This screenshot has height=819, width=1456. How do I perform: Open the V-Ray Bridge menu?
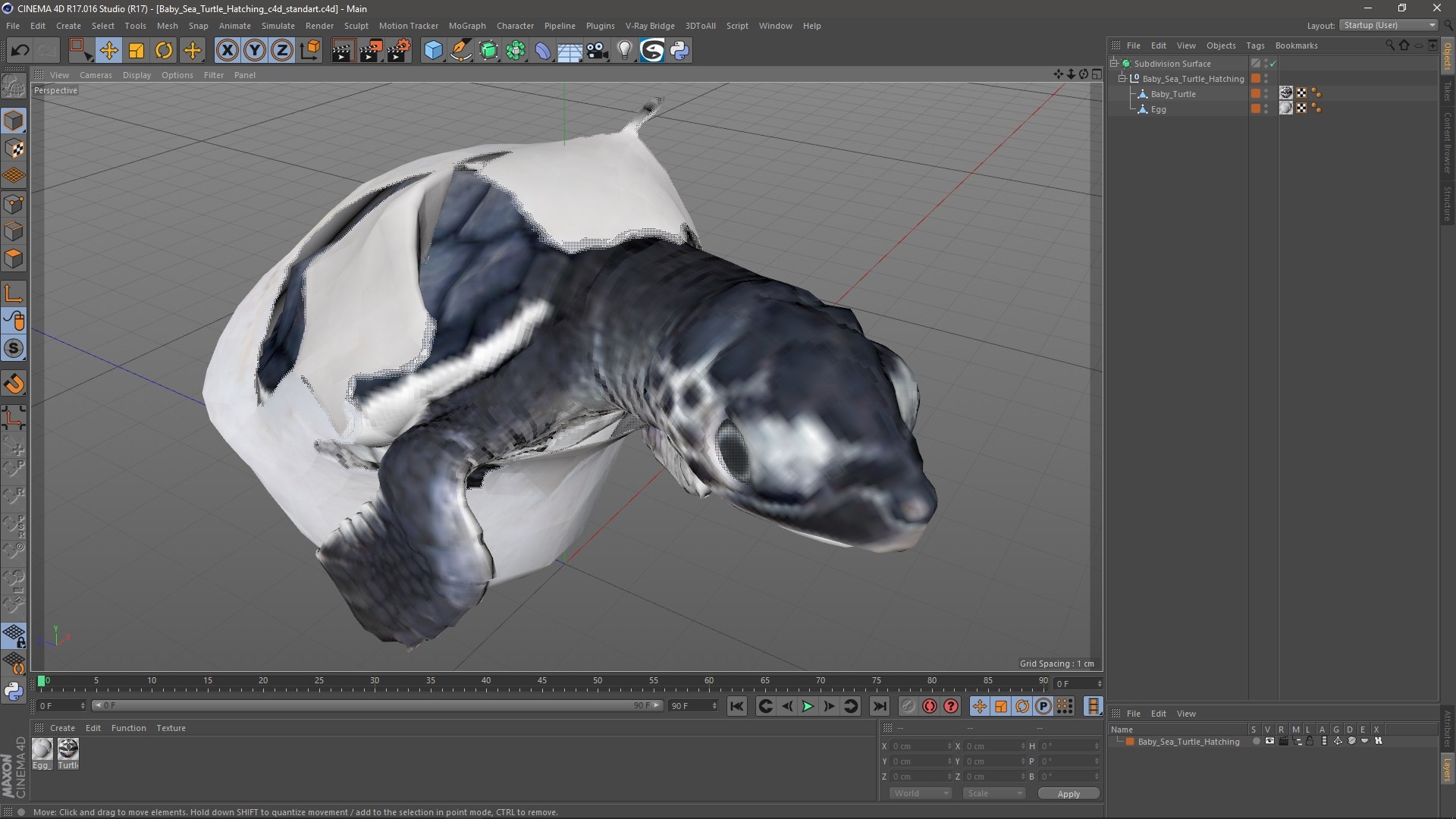[650, 26]
